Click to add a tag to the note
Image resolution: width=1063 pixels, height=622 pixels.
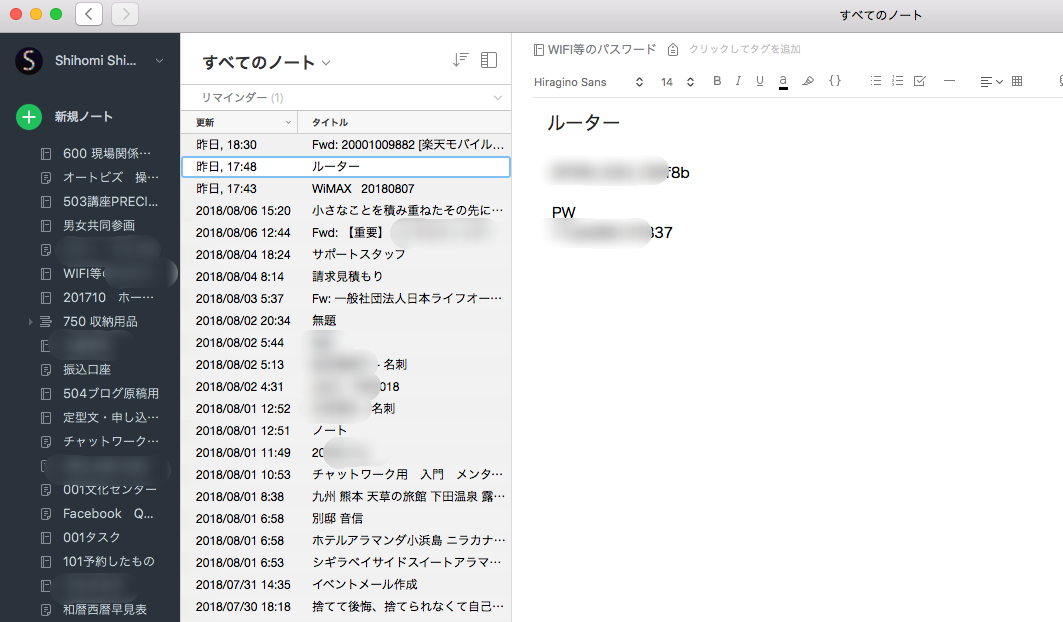point(744,50)
